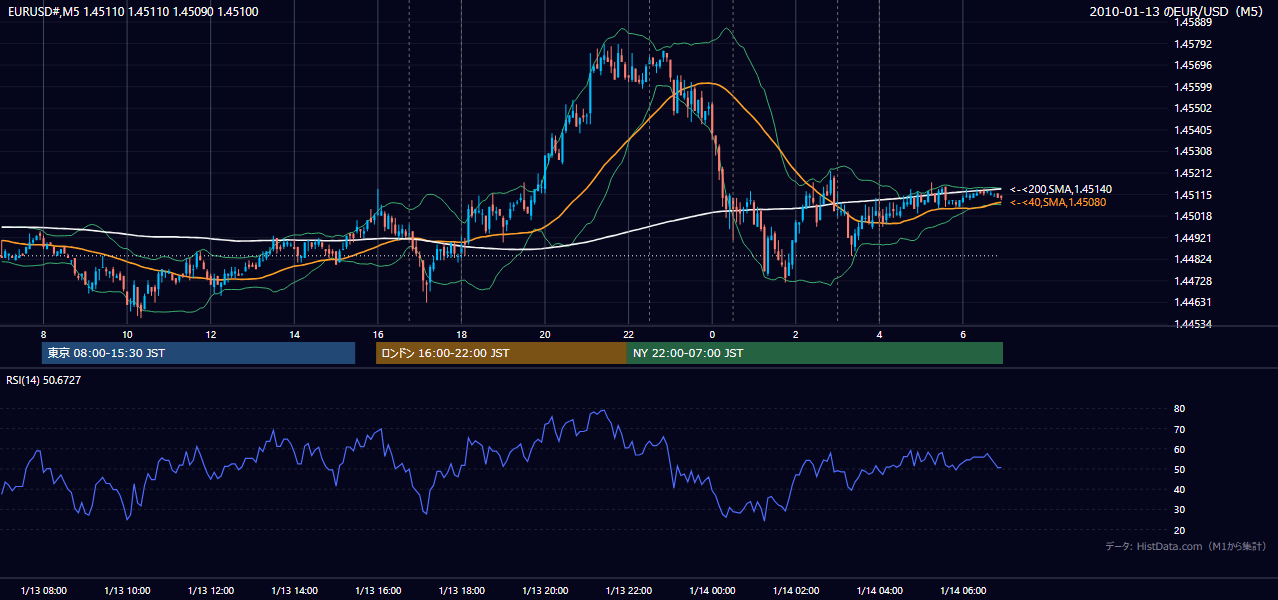Image resolution: width=1278 pixels, height=600 pixels.
Task: Click the bottom time label 1/13 18:00
Action: (x=461, y=591)
